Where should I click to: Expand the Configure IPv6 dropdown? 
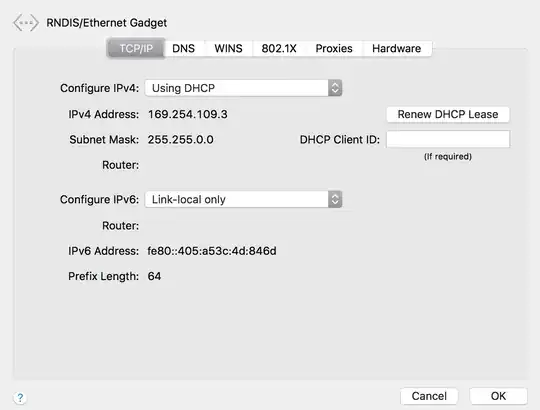[x=243, y=199]
